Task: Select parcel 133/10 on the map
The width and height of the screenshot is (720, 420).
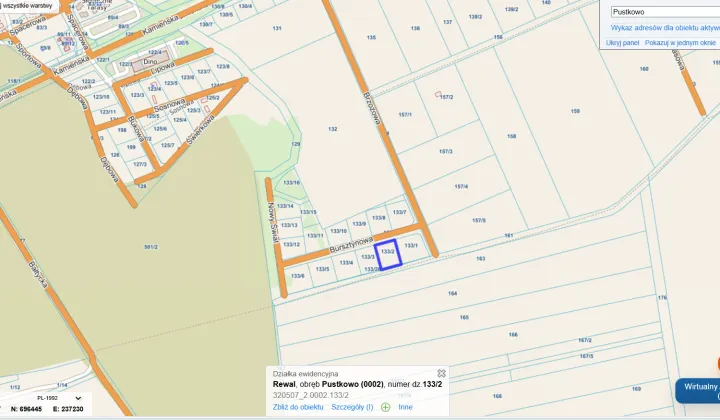Action: [x=338, y=231]
